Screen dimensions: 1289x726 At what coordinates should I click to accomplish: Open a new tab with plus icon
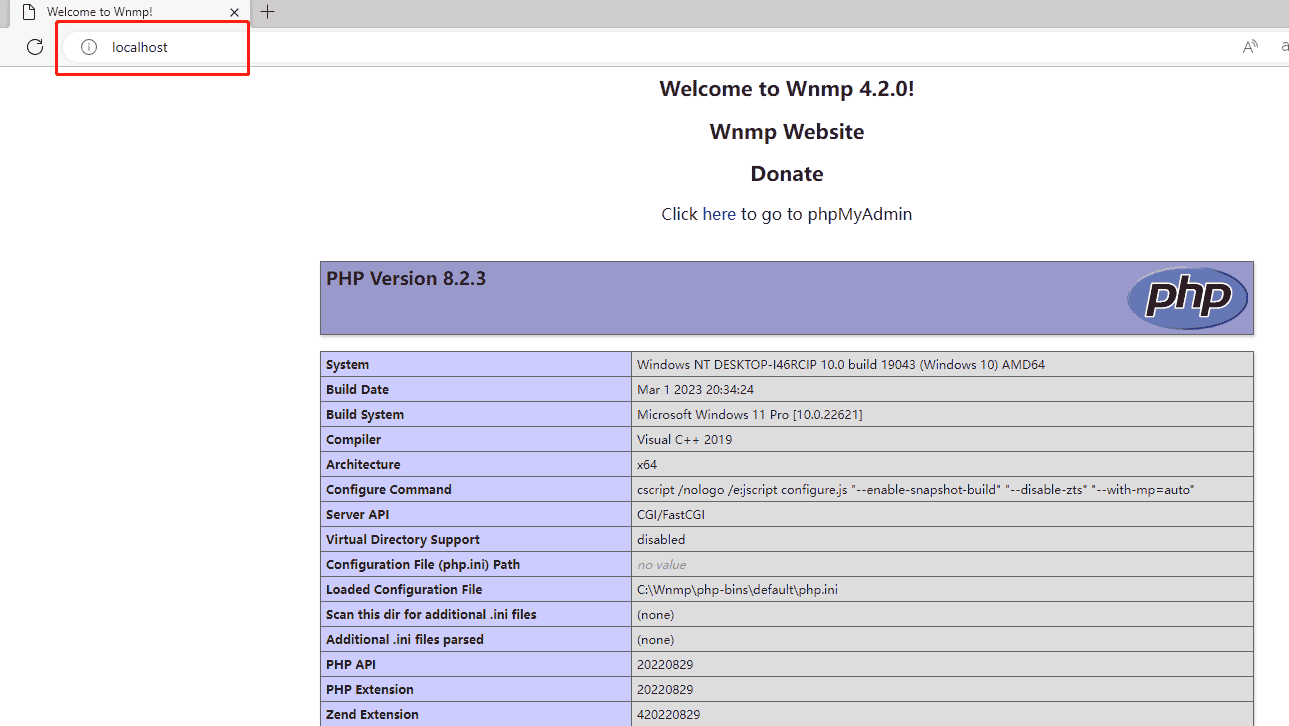(x=267, y=12)
